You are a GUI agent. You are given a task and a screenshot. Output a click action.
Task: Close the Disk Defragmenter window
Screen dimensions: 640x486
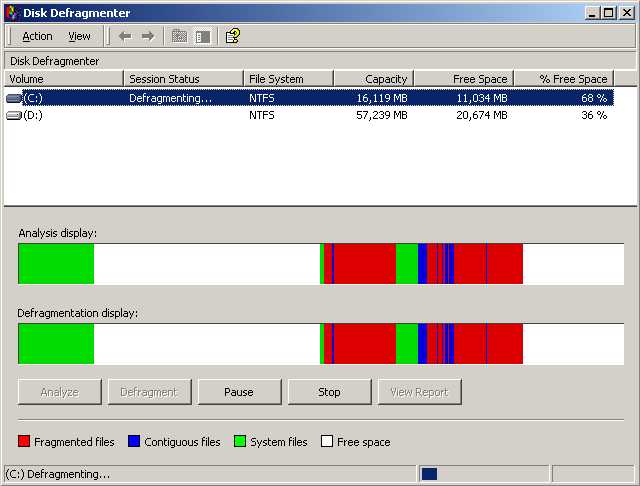(x=627, y=13)
